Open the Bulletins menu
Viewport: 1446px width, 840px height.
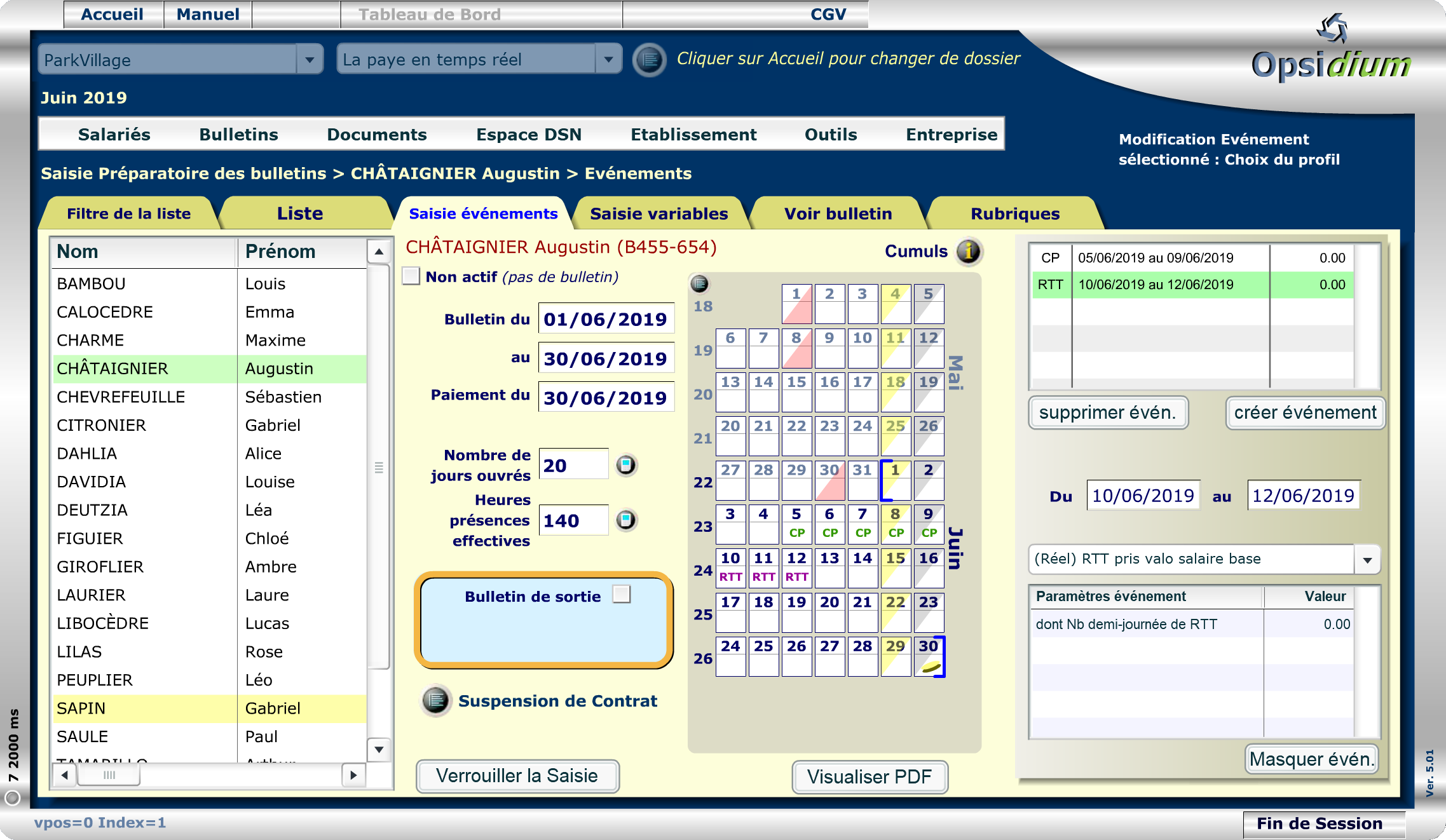click(x=238, y=135)
